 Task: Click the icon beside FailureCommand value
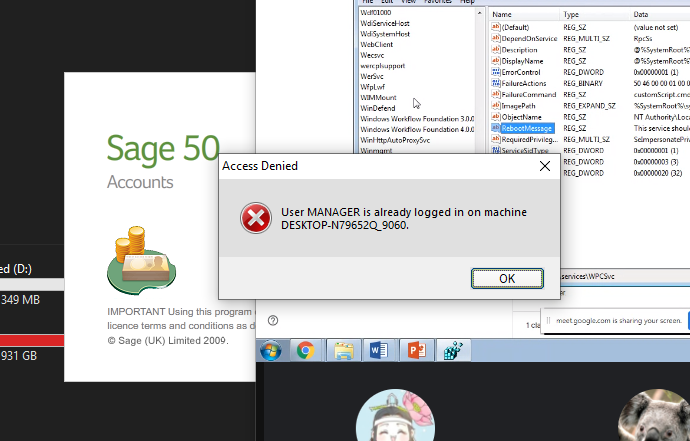495,94
